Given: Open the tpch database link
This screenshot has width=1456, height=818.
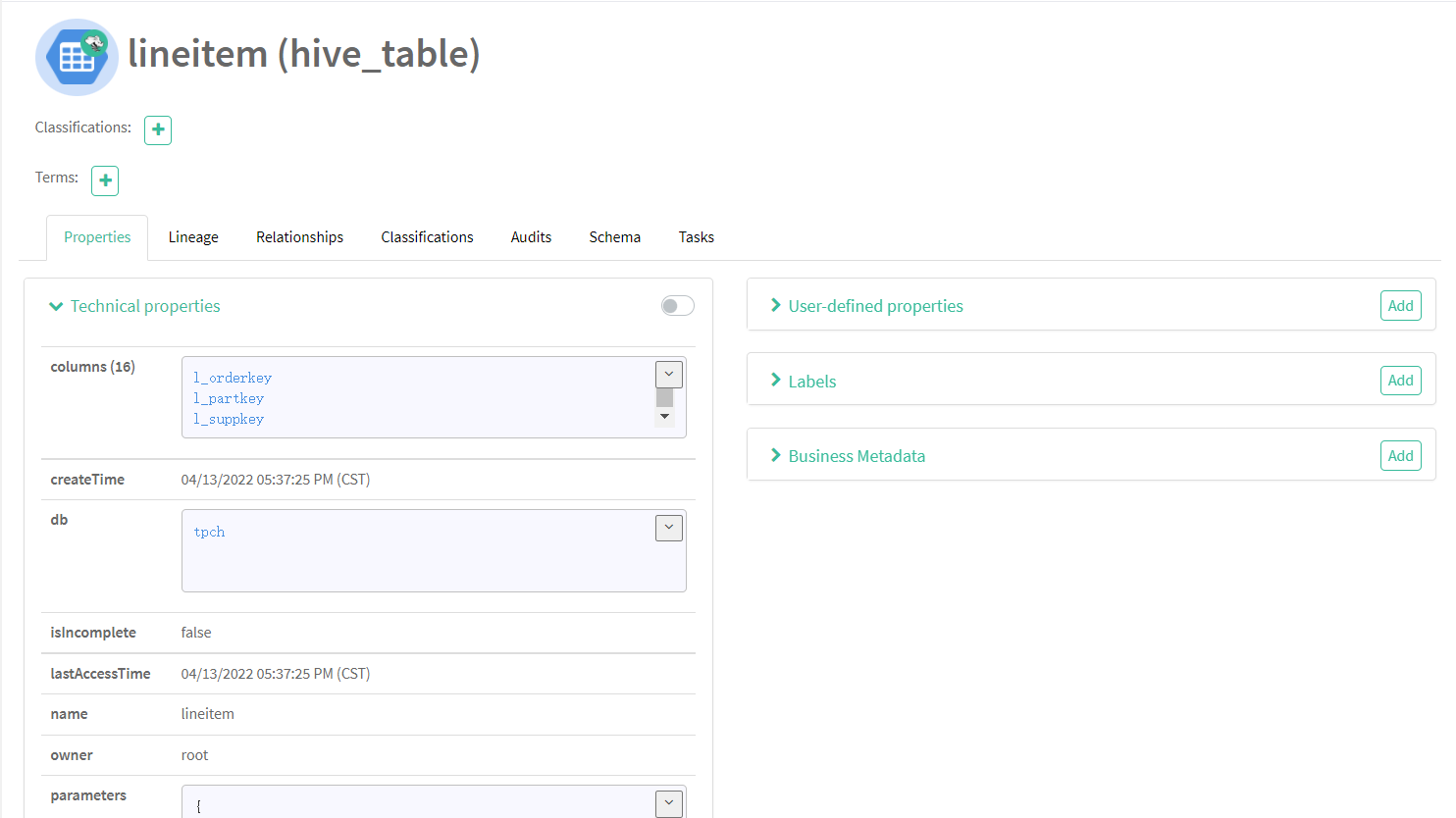Looking at the screenshot, I should click(x=208, y=532).
